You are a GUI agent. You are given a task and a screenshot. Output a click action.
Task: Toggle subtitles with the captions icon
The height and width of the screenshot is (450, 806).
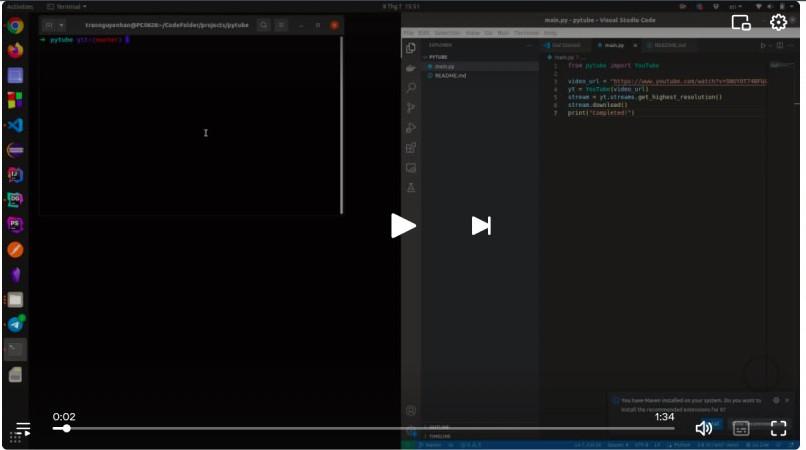pos(741,428)
